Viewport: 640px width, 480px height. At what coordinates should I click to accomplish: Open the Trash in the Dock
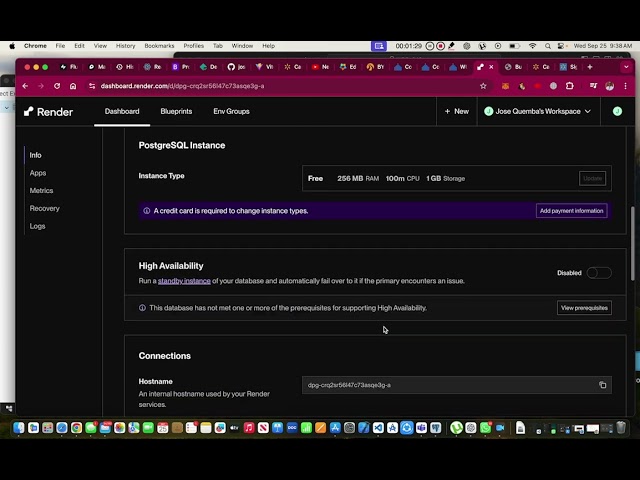621,427
